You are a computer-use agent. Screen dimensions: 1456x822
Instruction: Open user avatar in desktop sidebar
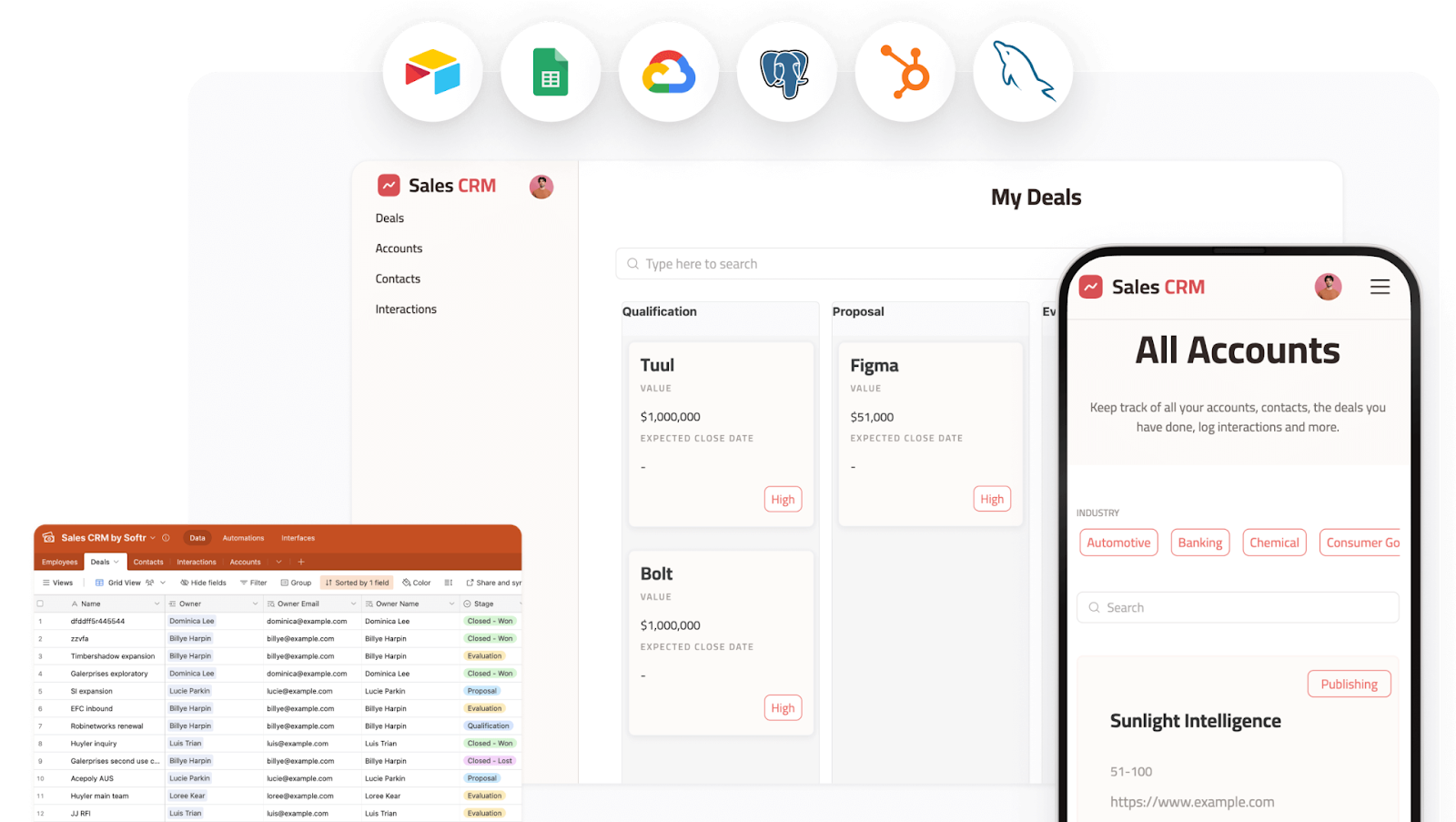[x=541, y=187]
